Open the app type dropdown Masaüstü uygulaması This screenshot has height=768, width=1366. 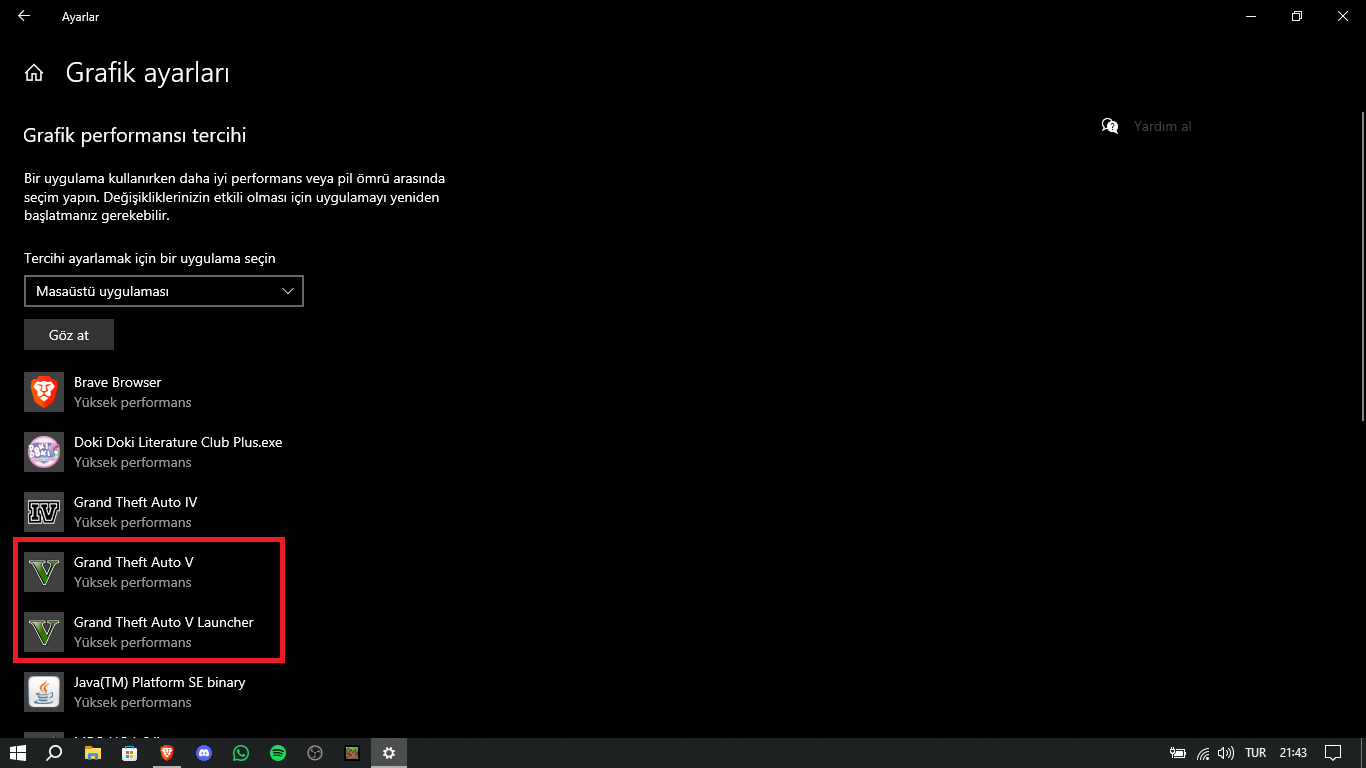(x=164, y=291)
